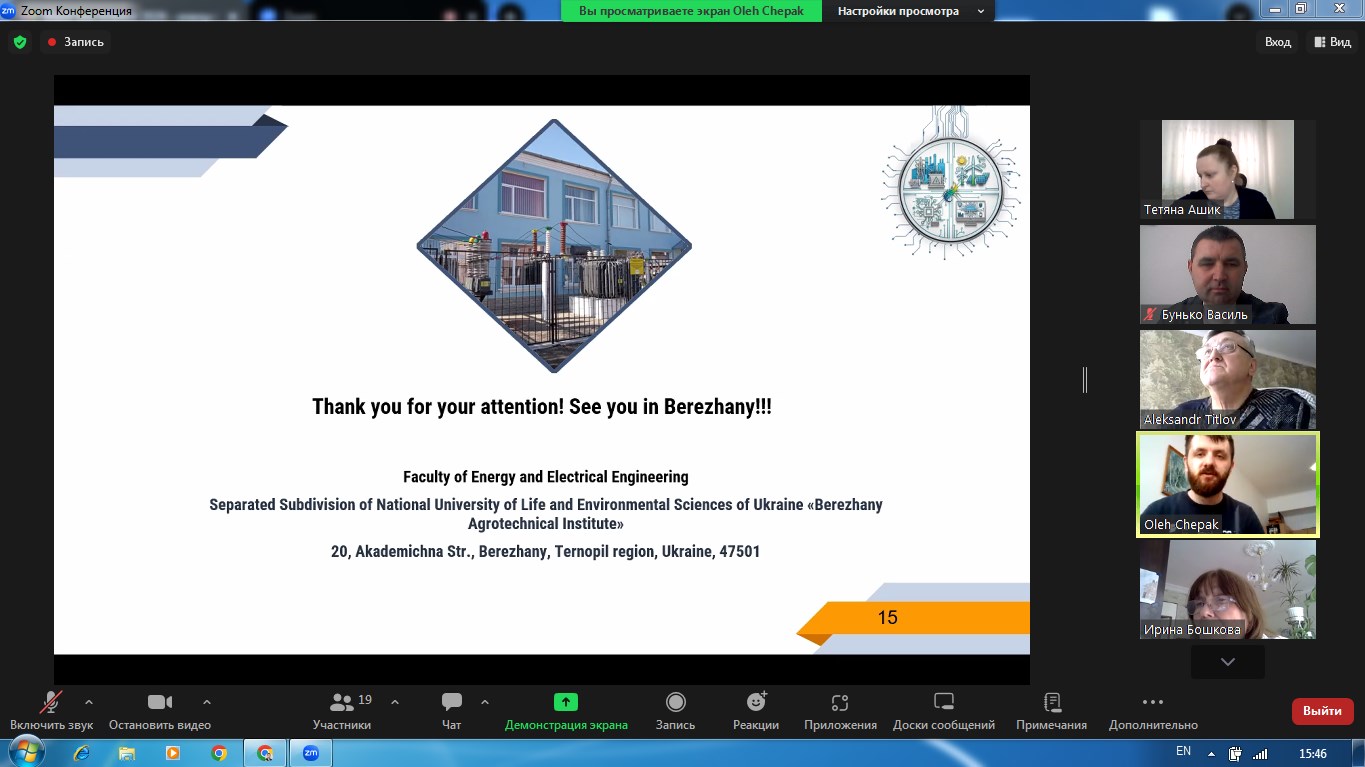Expand participants options arrow next to Участники
Screen dimensions: 1365x767
[395, 702]
